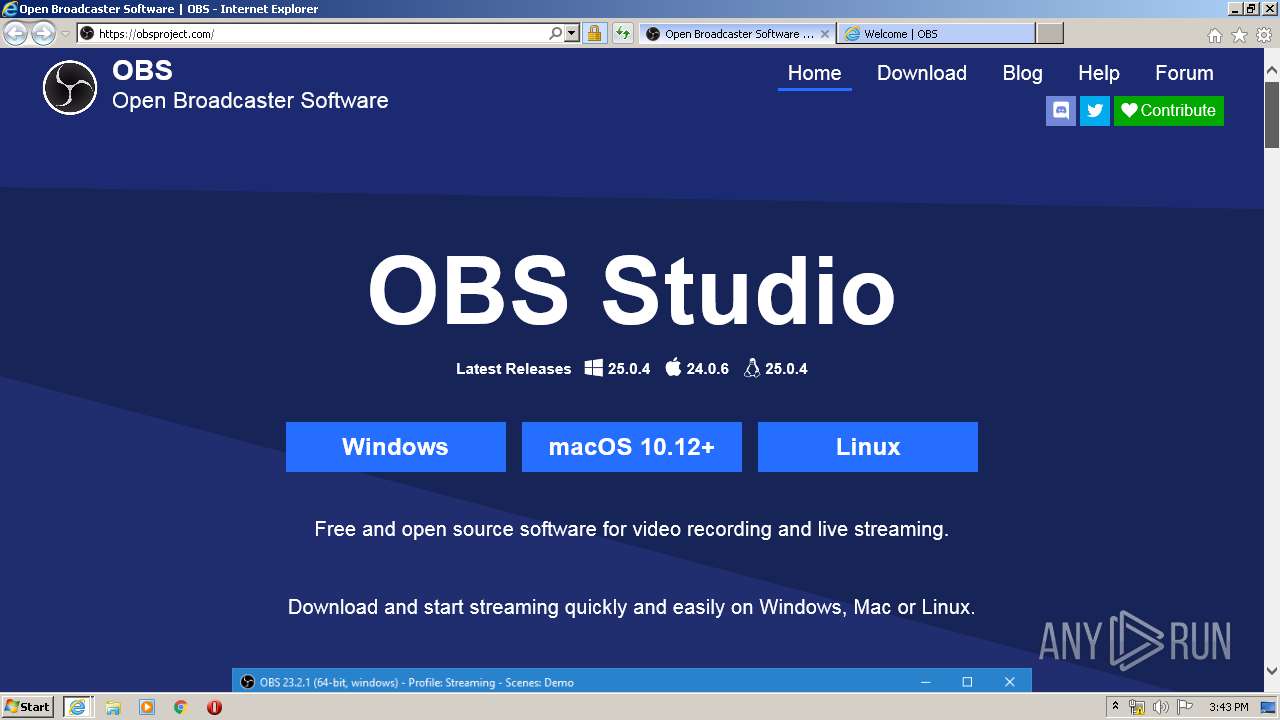Image resolution: width=1280 pixels, height=720 pixels.
Task: Click the Windows logo next to 25.0.4
Action: (594, 368)
